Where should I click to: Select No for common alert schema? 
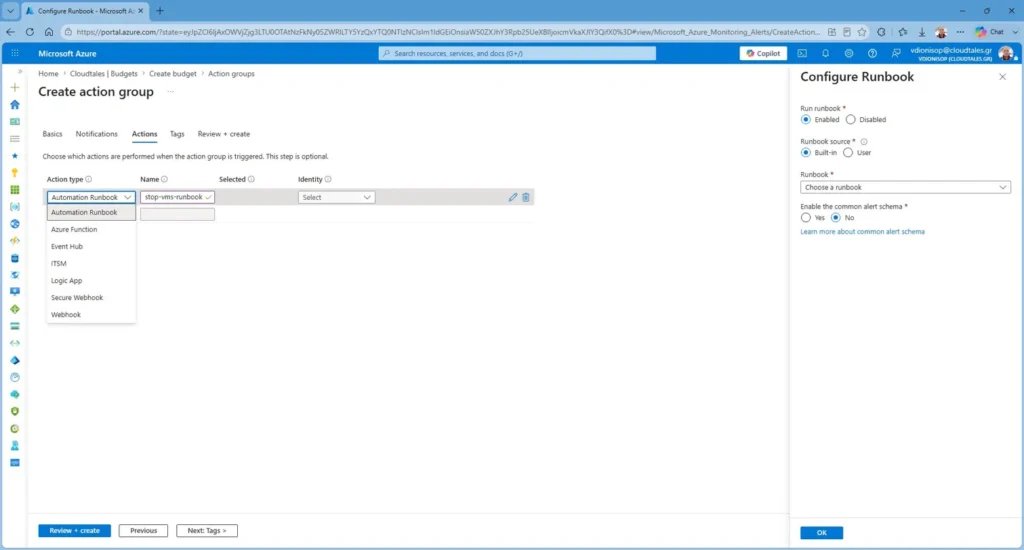[x=836, y=218]
